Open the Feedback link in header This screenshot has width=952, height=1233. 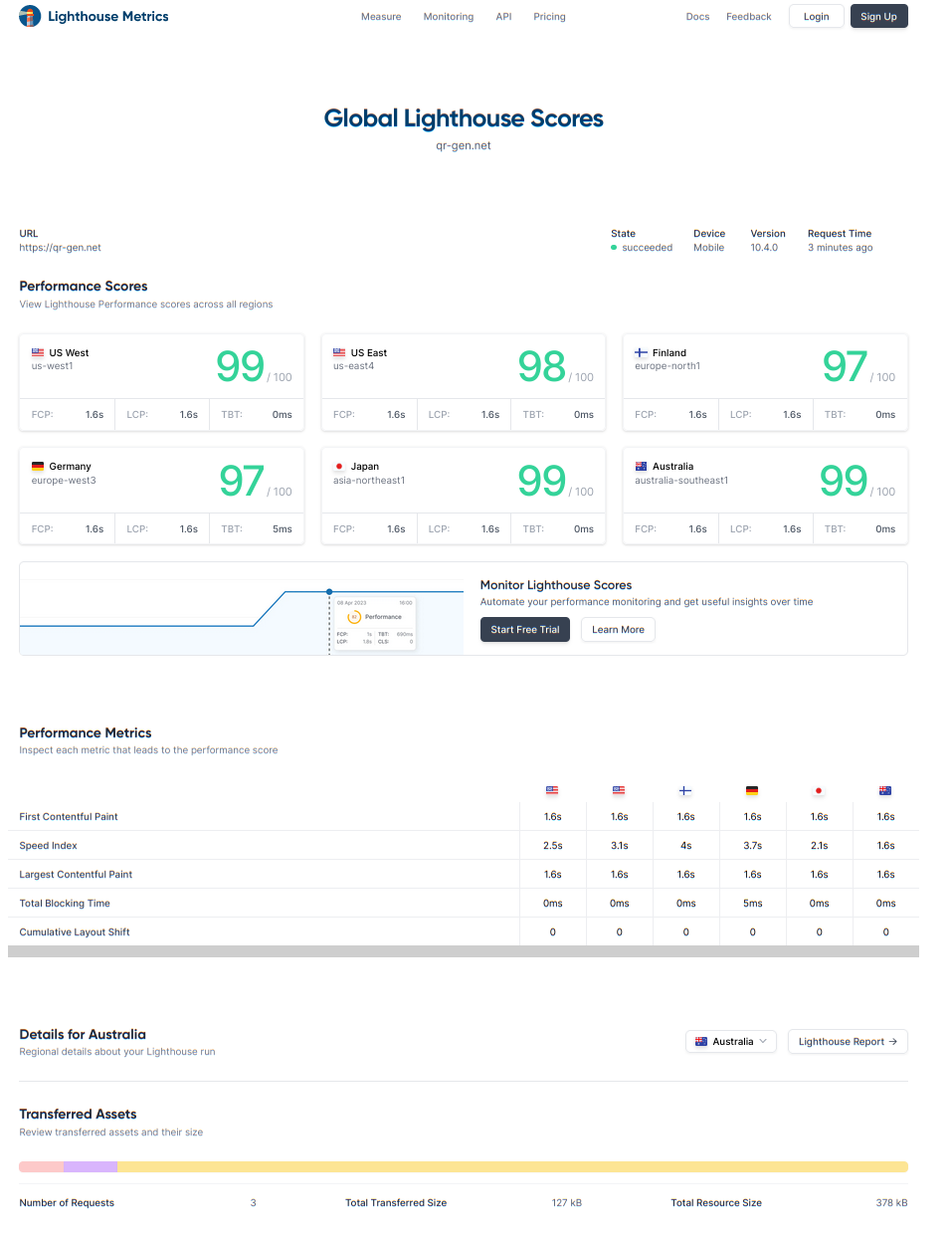tap(749, 17)
